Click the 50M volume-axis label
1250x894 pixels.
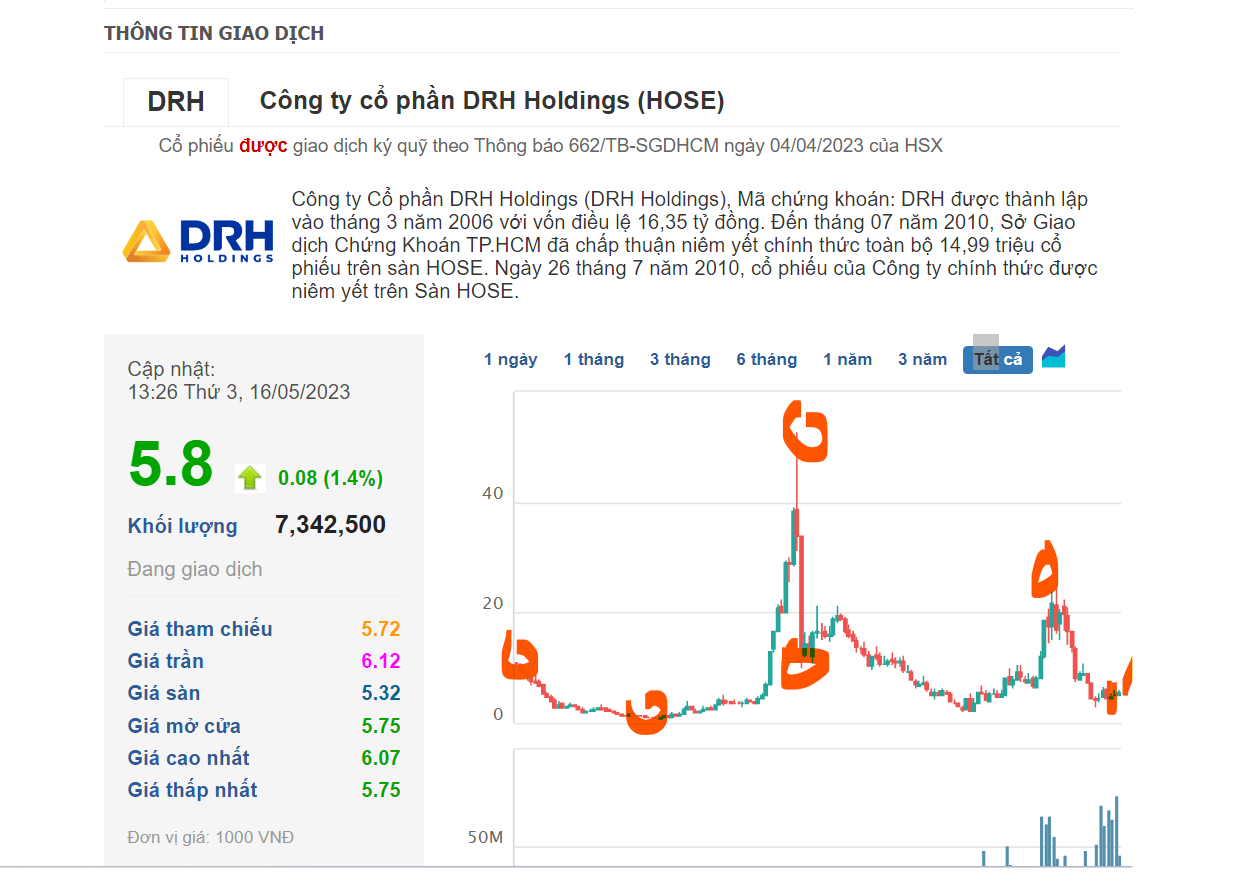click(485, 837)
